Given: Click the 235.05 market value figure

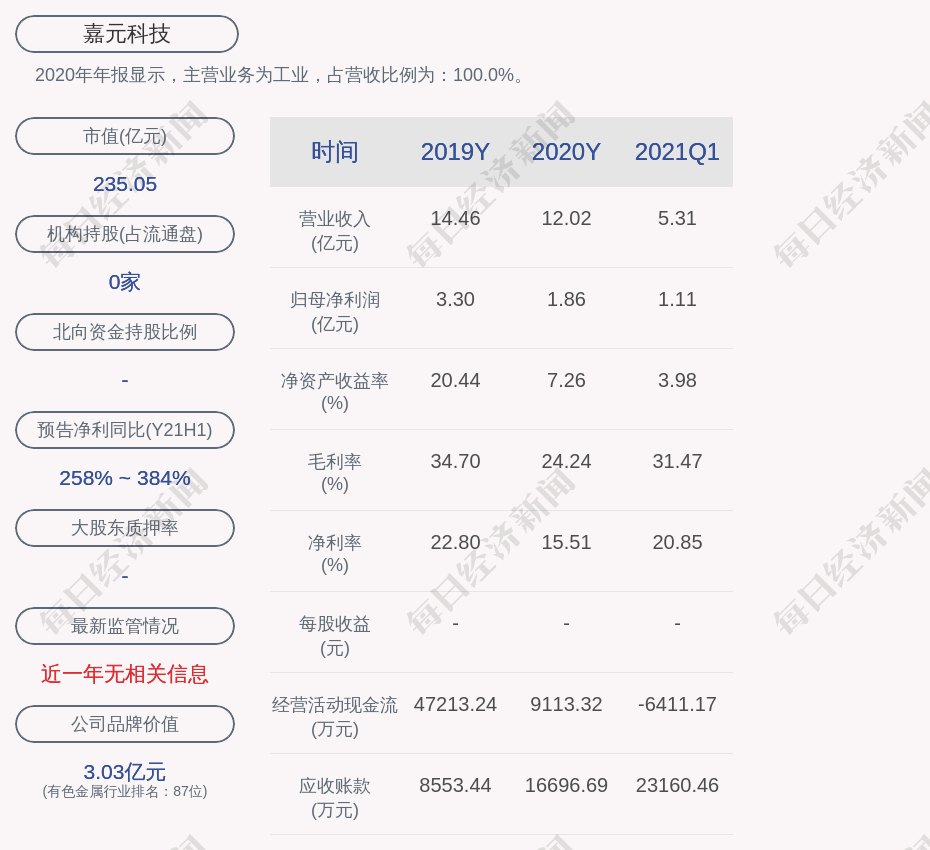Looking at the screenshot, I should (125, 184).
